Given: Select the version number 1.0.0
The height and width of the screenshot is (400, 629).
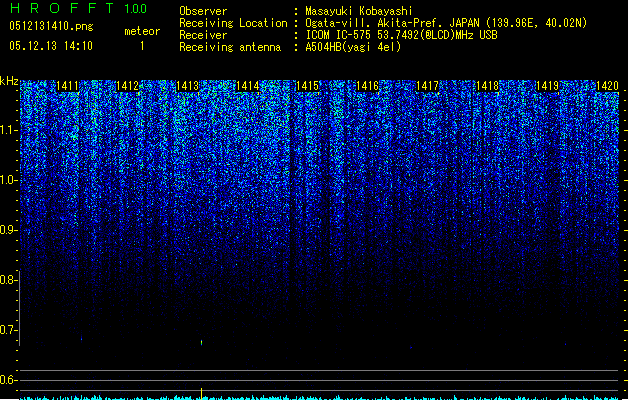Looking at the screenshot, I should (136, 9).
